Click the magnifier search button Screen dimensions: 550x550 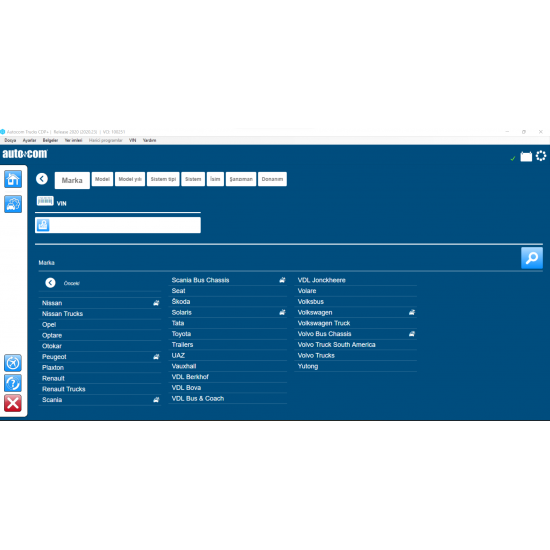click(x=532, y=258)
